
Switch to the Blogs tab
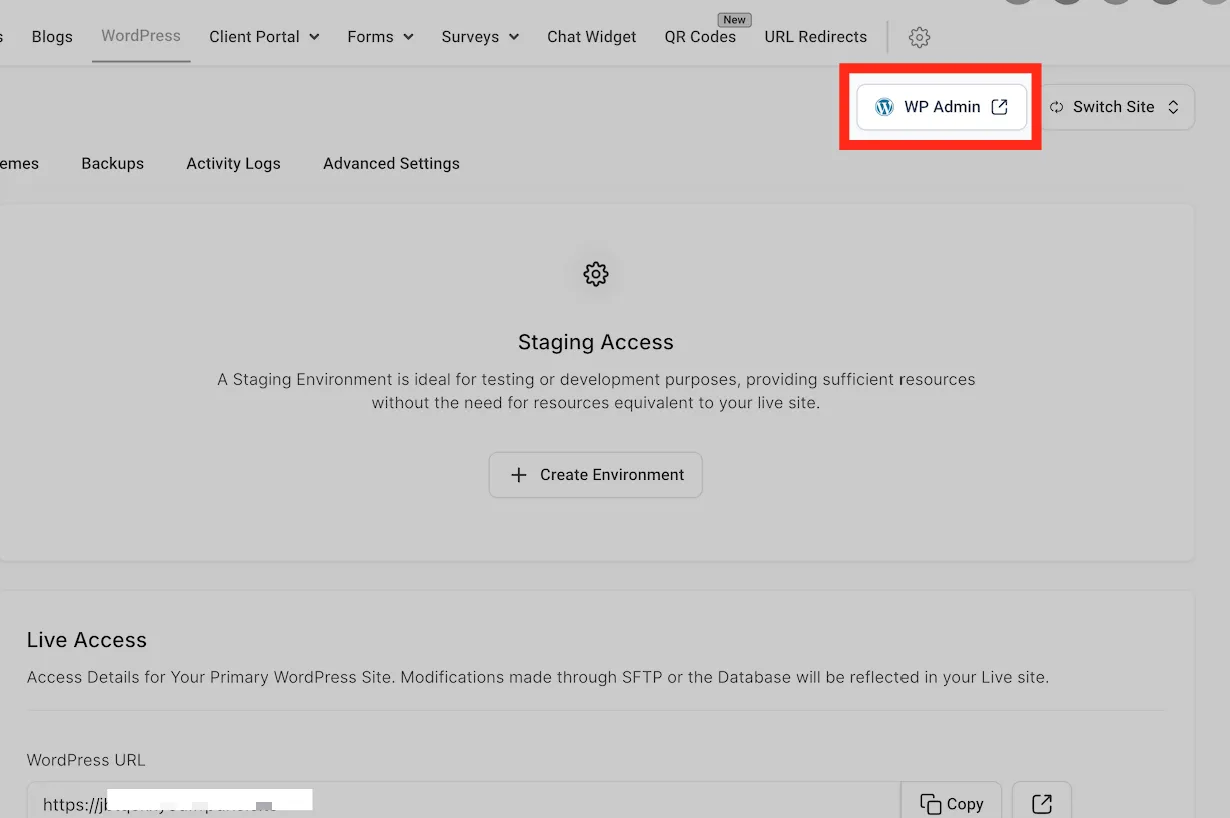click(x=52, y=37)
